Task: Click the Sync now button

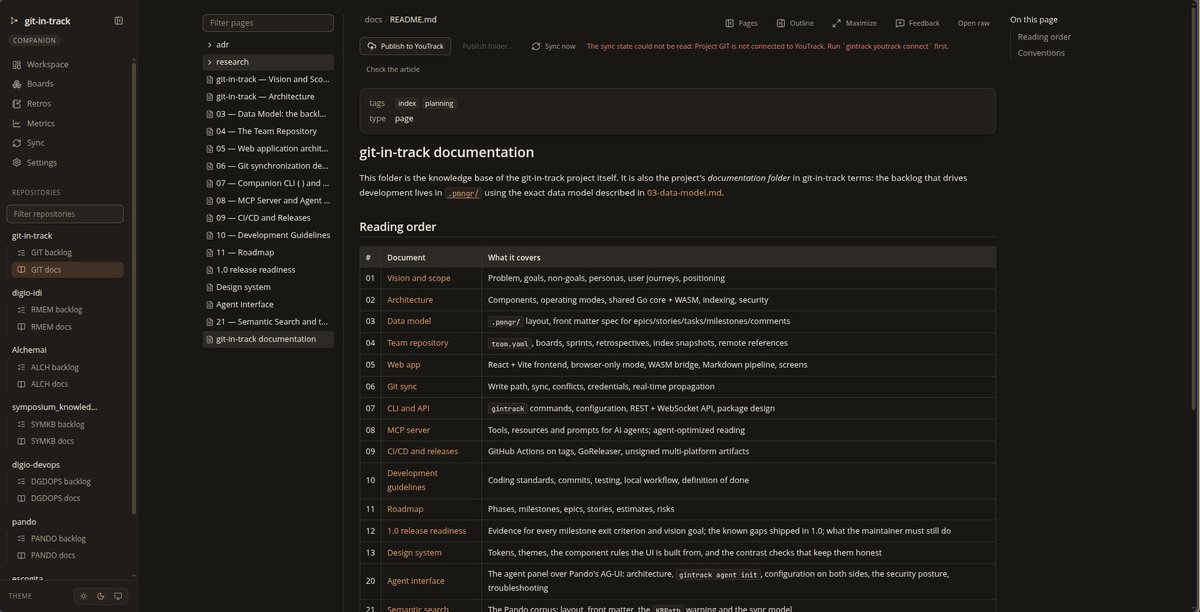Action: click(x=553, y=46)
